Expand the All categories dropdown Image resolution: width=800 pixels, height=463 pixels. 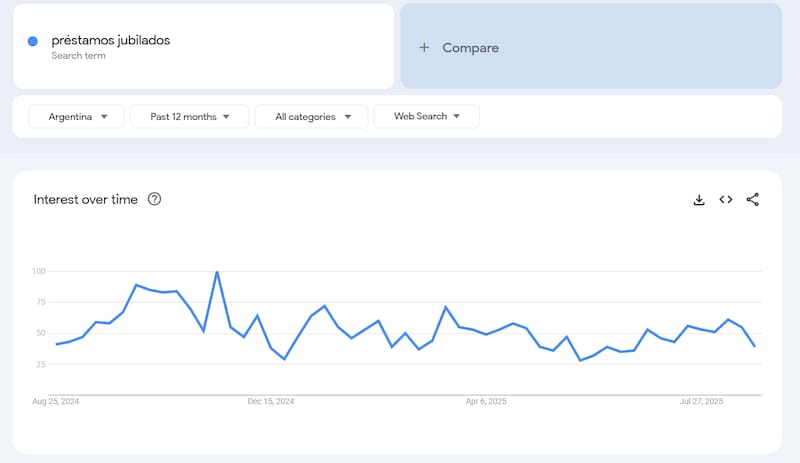[311, 117]
